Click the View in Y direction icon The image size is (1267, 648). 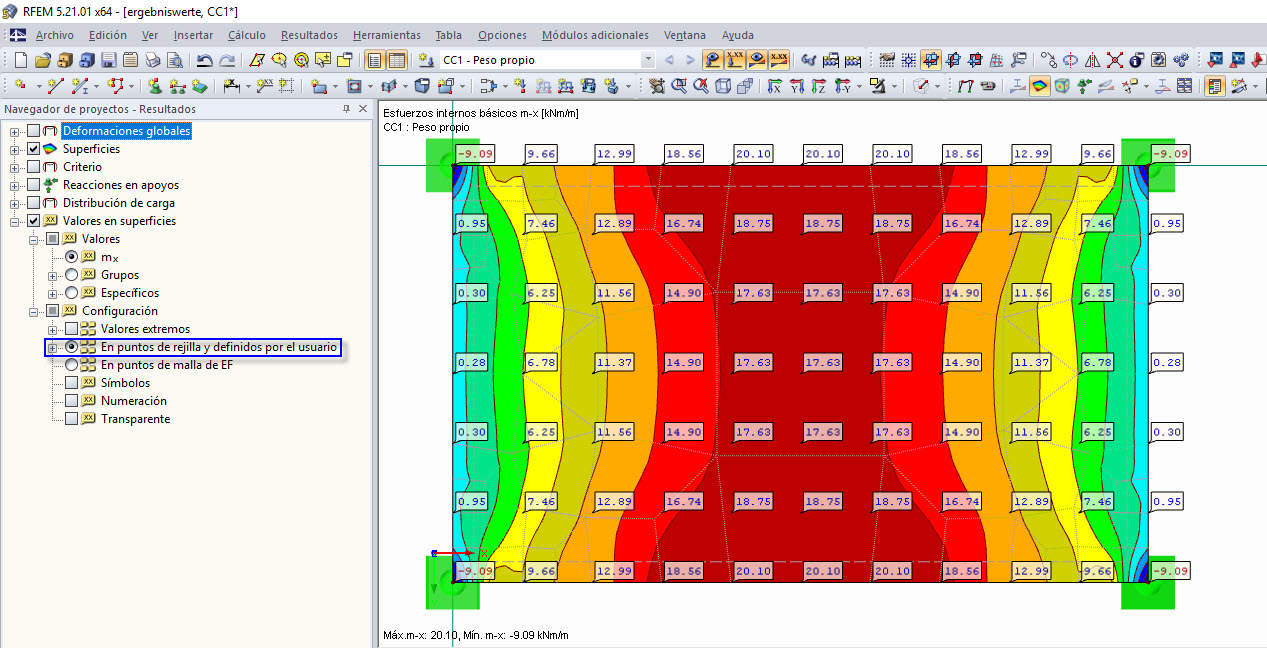(x=797, y=86)
